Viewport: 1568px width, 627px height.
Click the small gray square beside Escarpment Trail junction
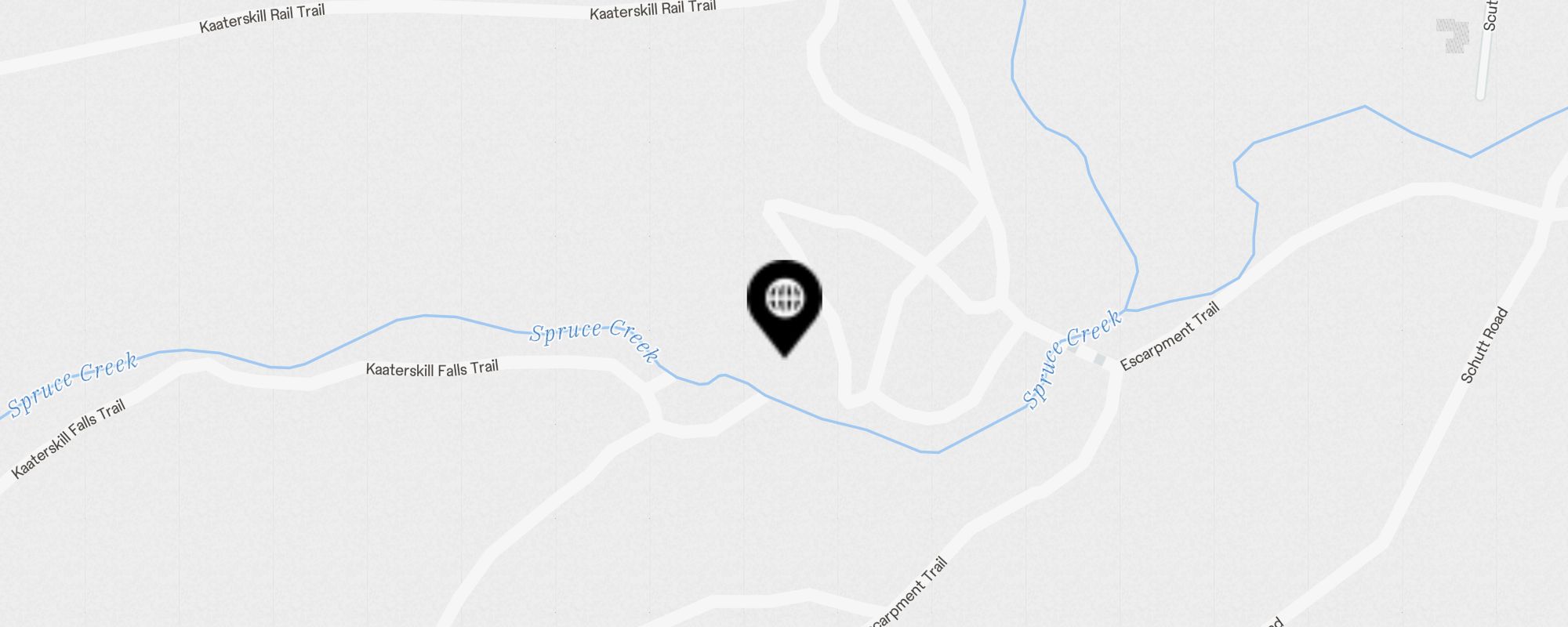1100,360
